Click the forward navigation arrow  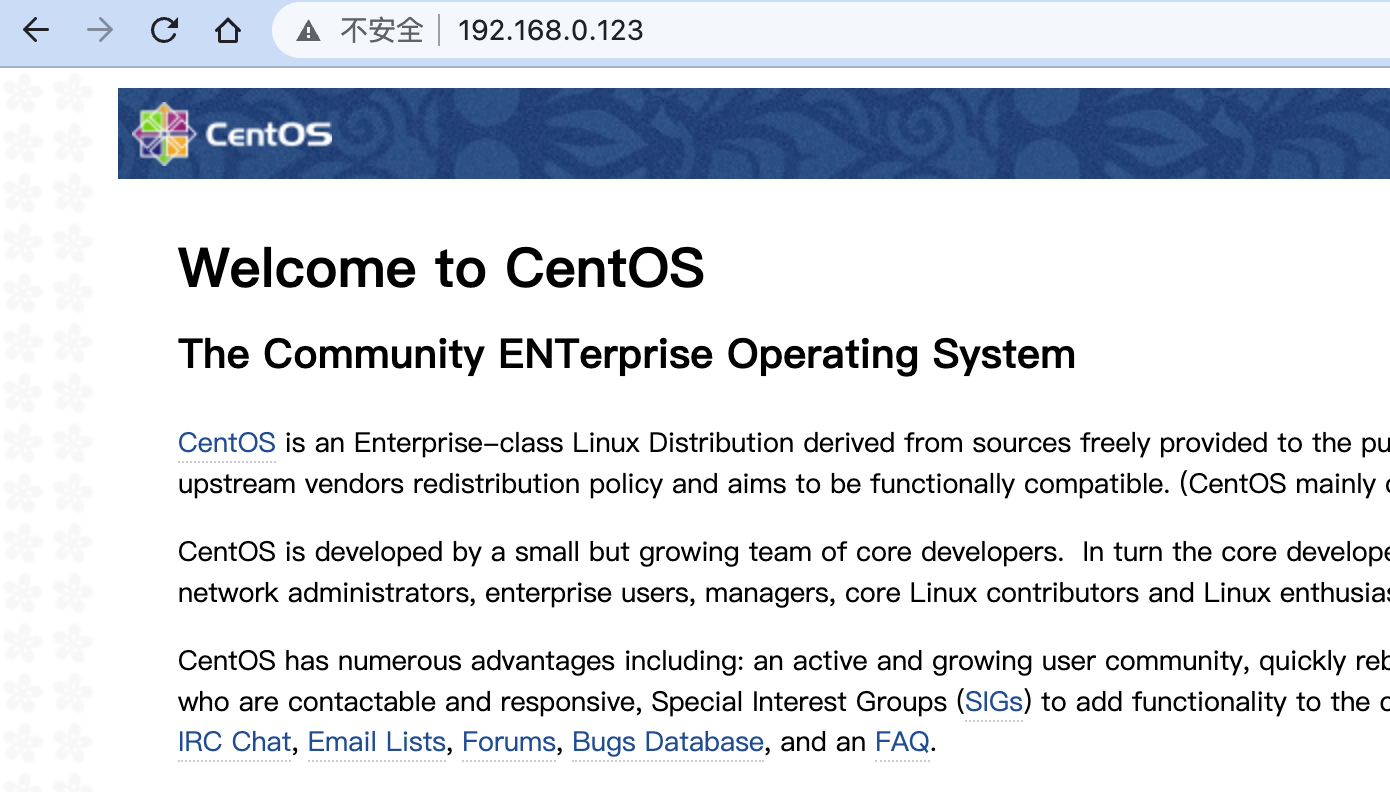(100, 31)
